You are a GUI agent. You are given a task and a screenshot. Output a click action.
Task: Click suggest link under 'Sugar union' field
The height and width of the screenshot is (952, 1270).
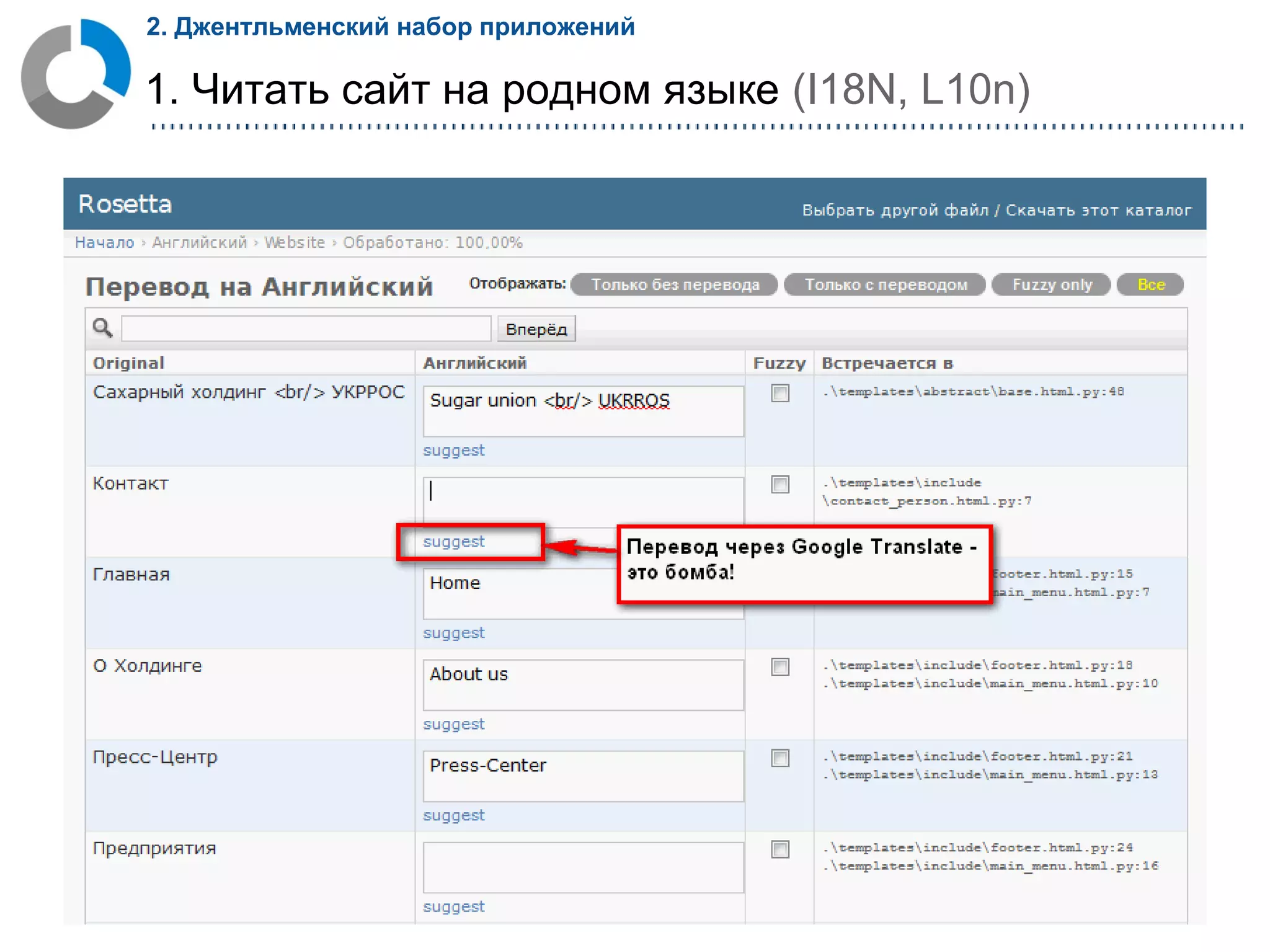453,451
